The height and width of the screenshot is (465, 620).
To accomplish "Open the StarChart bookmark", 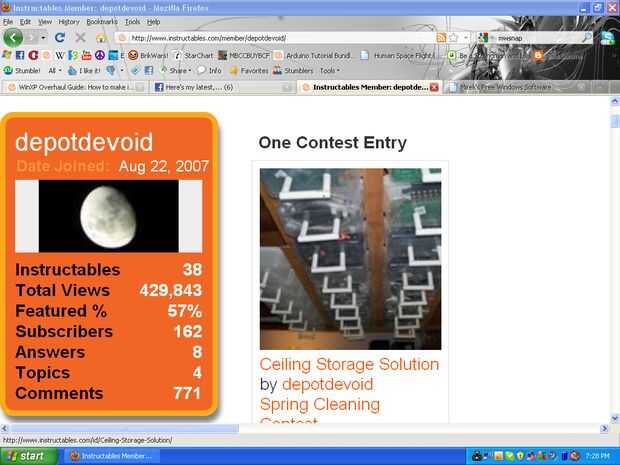I will click(194, 55).
